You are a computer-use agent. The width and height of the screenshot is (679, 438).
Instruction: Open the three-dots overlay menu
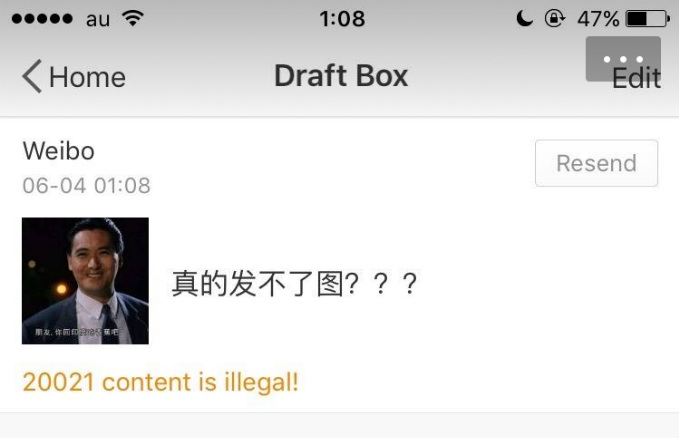point(623,58)
